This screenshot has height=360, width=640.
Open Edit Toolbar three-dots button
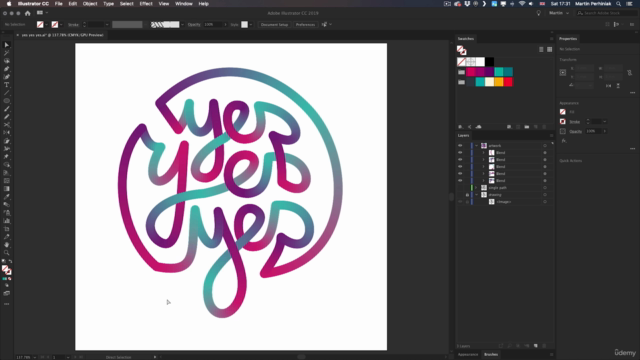coord(7,304)
